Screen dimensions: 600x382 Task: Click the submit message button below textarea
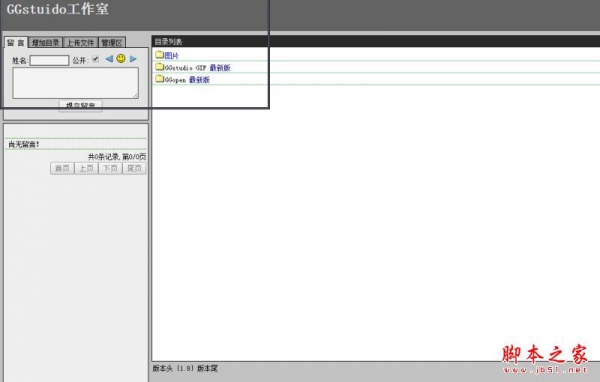click(81, 106)
